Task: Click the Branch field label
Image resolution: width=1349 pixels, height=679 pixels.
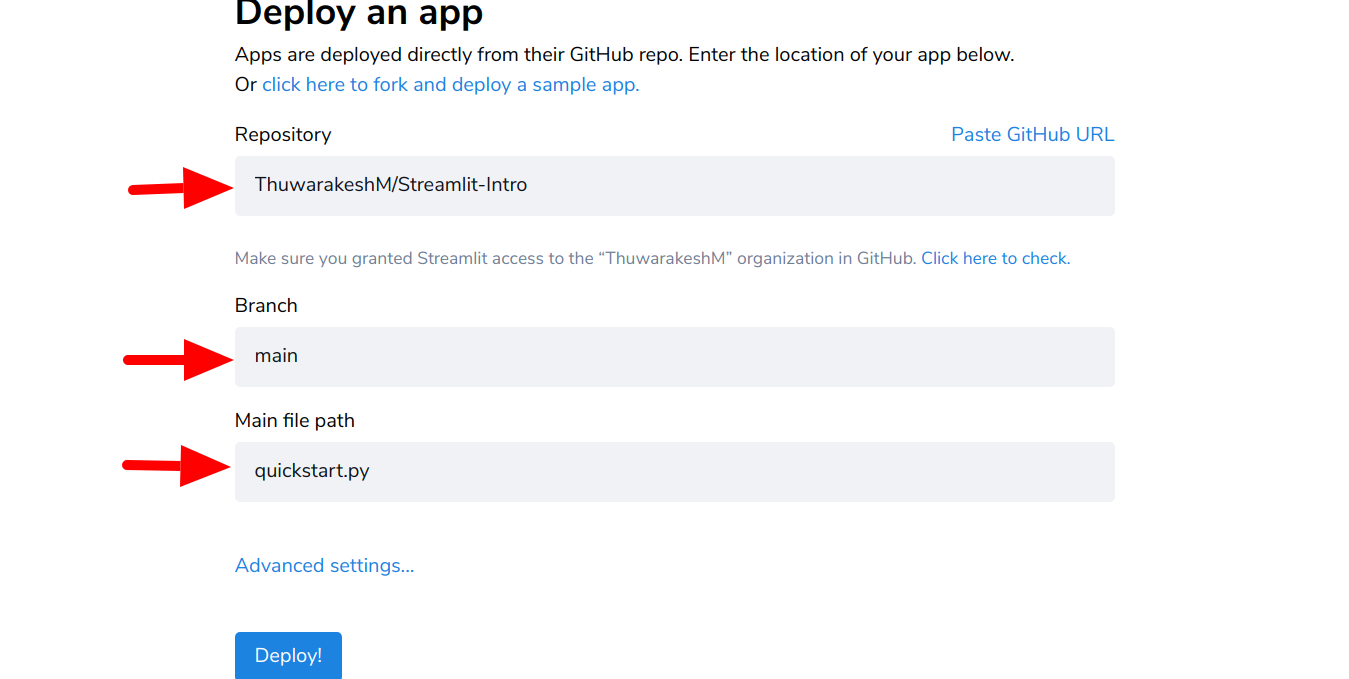Action: tap(266, 306)
